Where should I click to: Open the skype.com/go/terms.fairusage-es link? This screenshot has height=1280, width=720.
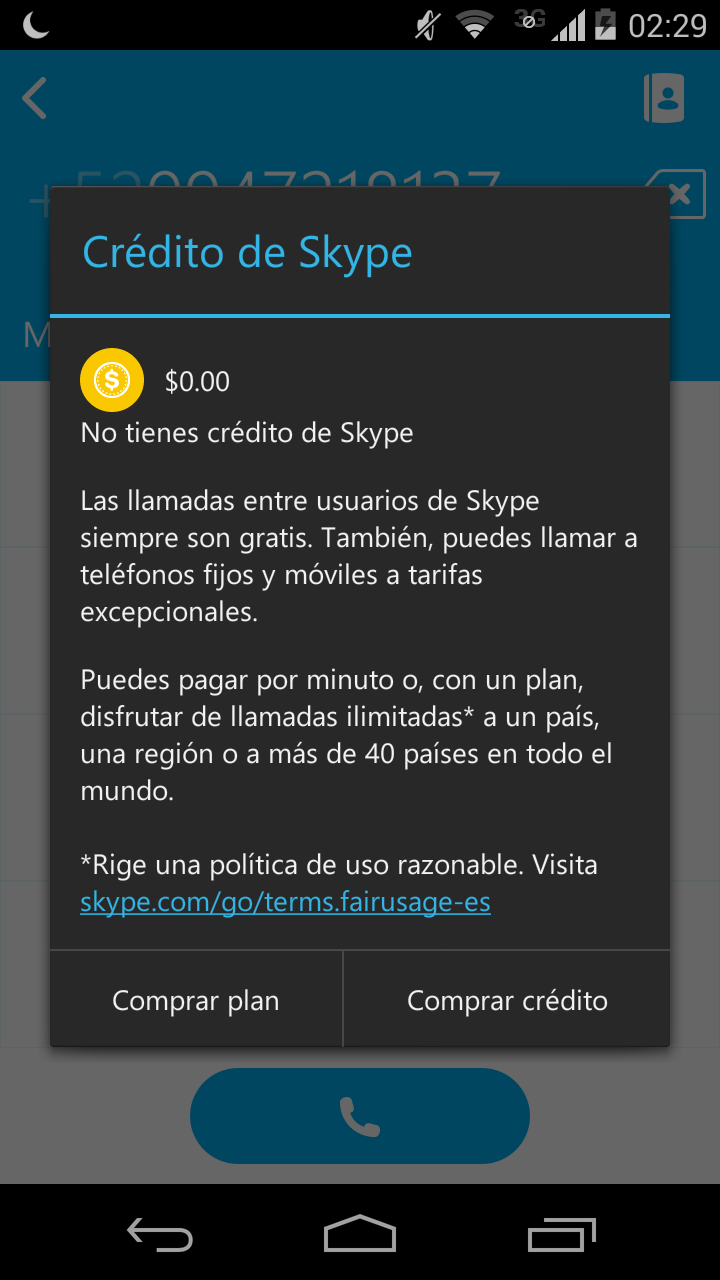pos(286,903)
